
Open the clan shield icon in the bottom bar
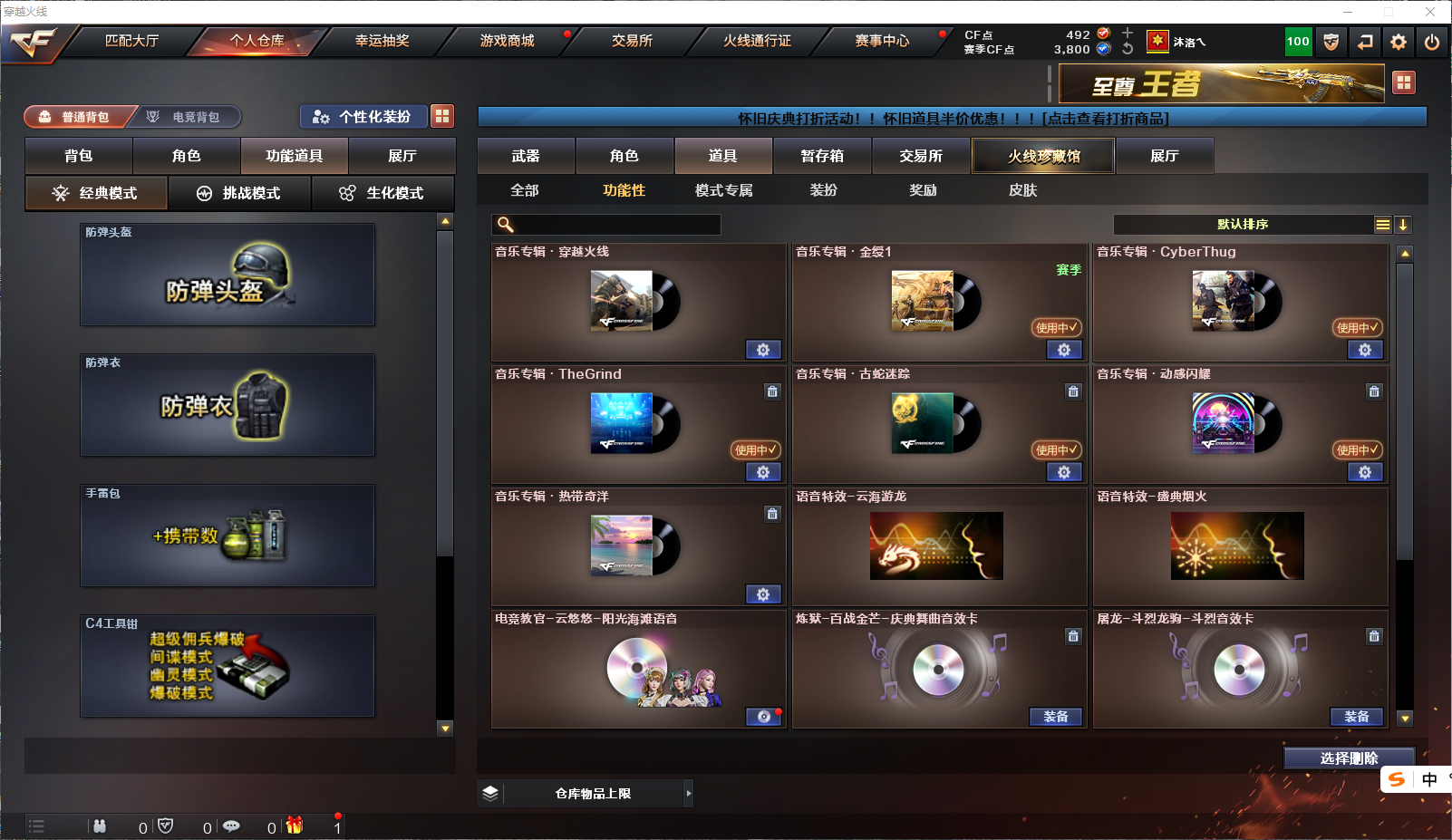165,826
